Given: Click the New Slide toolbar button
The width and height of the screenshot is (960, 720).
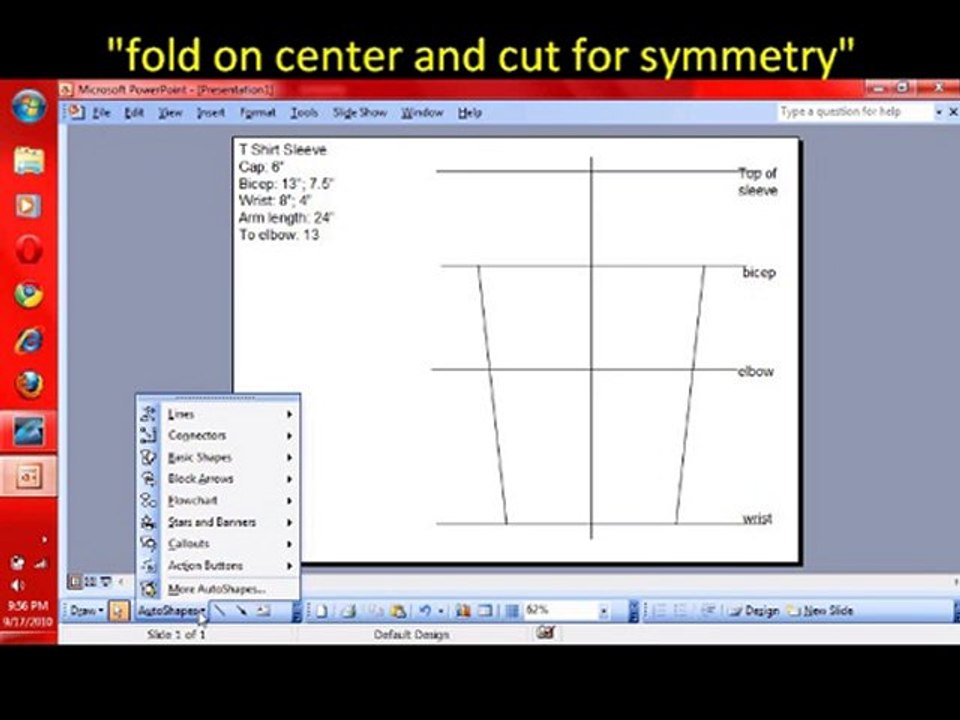Looking at the screenshot, I should click(820, 610).
